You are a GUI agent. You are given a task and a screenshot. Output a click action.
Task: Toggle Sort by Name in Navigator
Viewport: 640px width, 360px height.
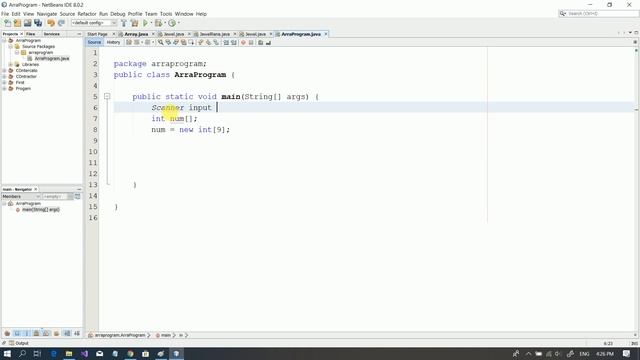(x=67, y=333)
